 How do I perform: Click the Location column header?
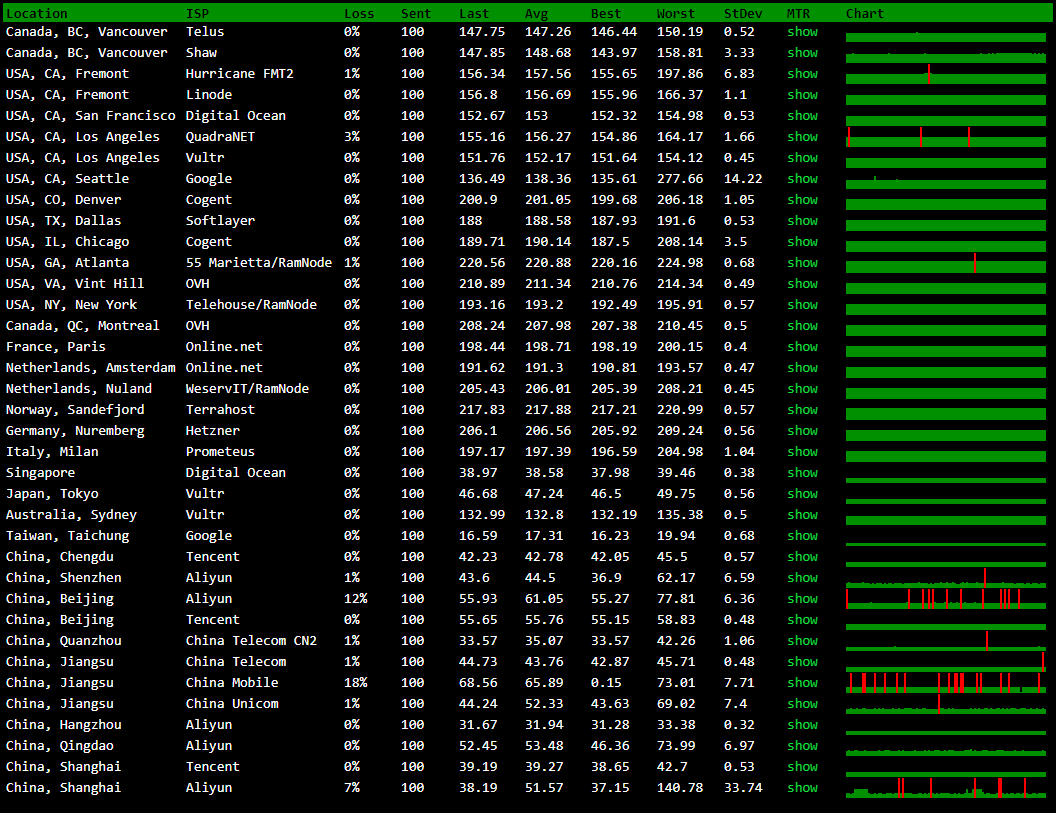click(37, 13)
